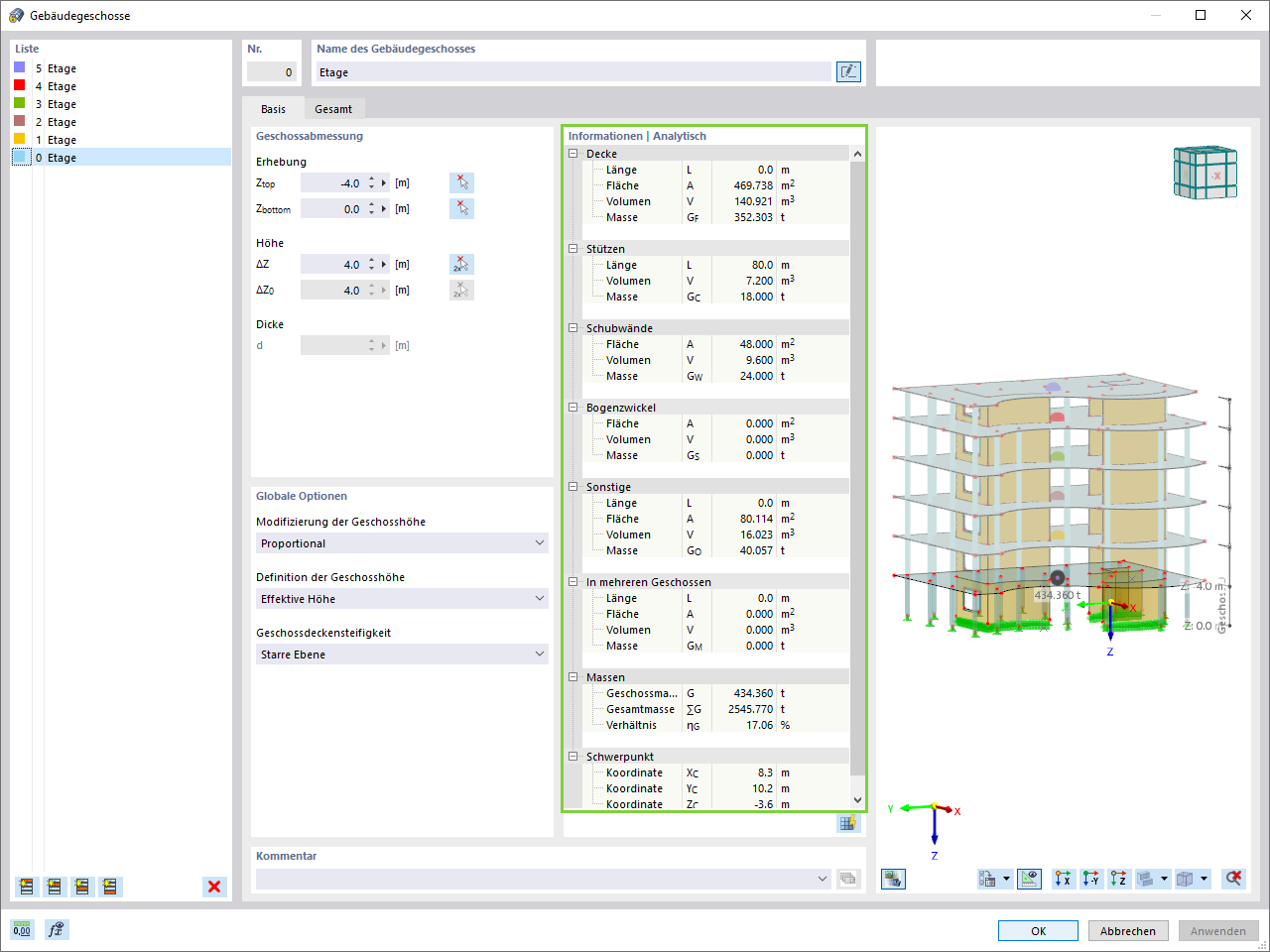The width and height of the screenshot is (1270, 952).
Task: Click the Zbottom value field
Action: pos(331,209)
